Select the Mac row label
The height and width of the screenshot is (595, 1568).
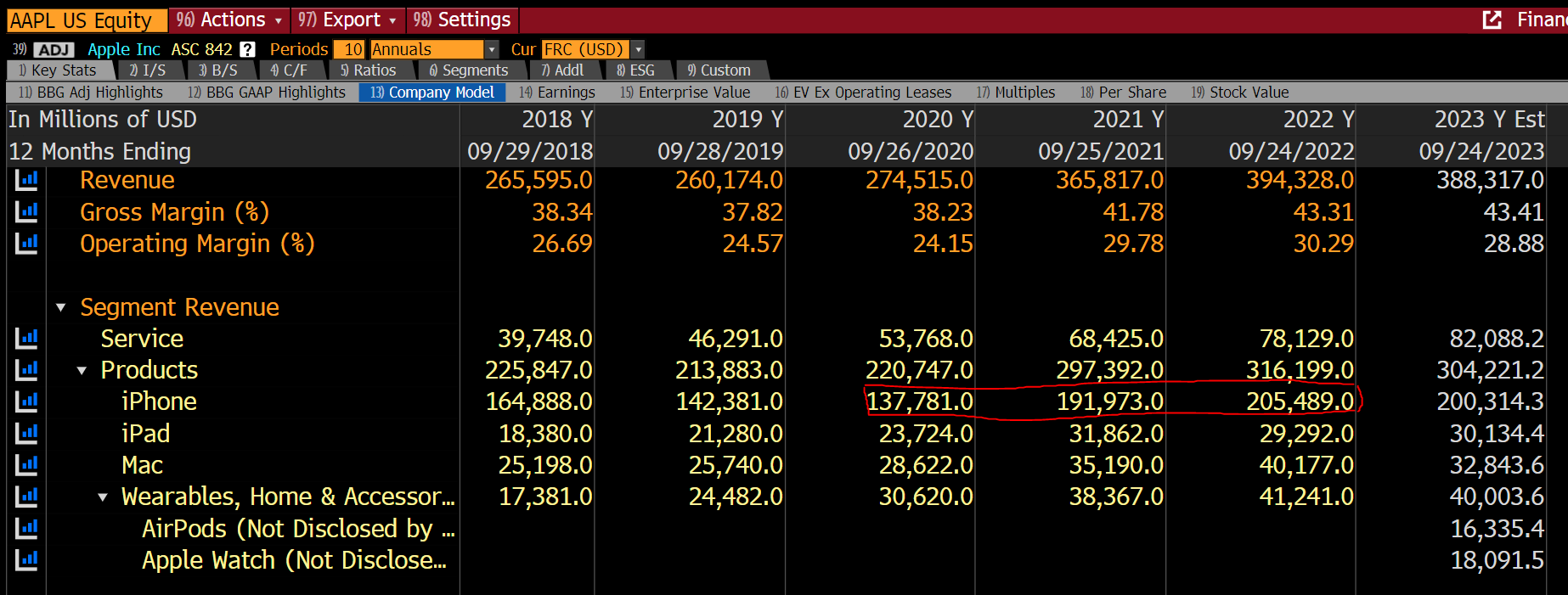coord(142,465)
